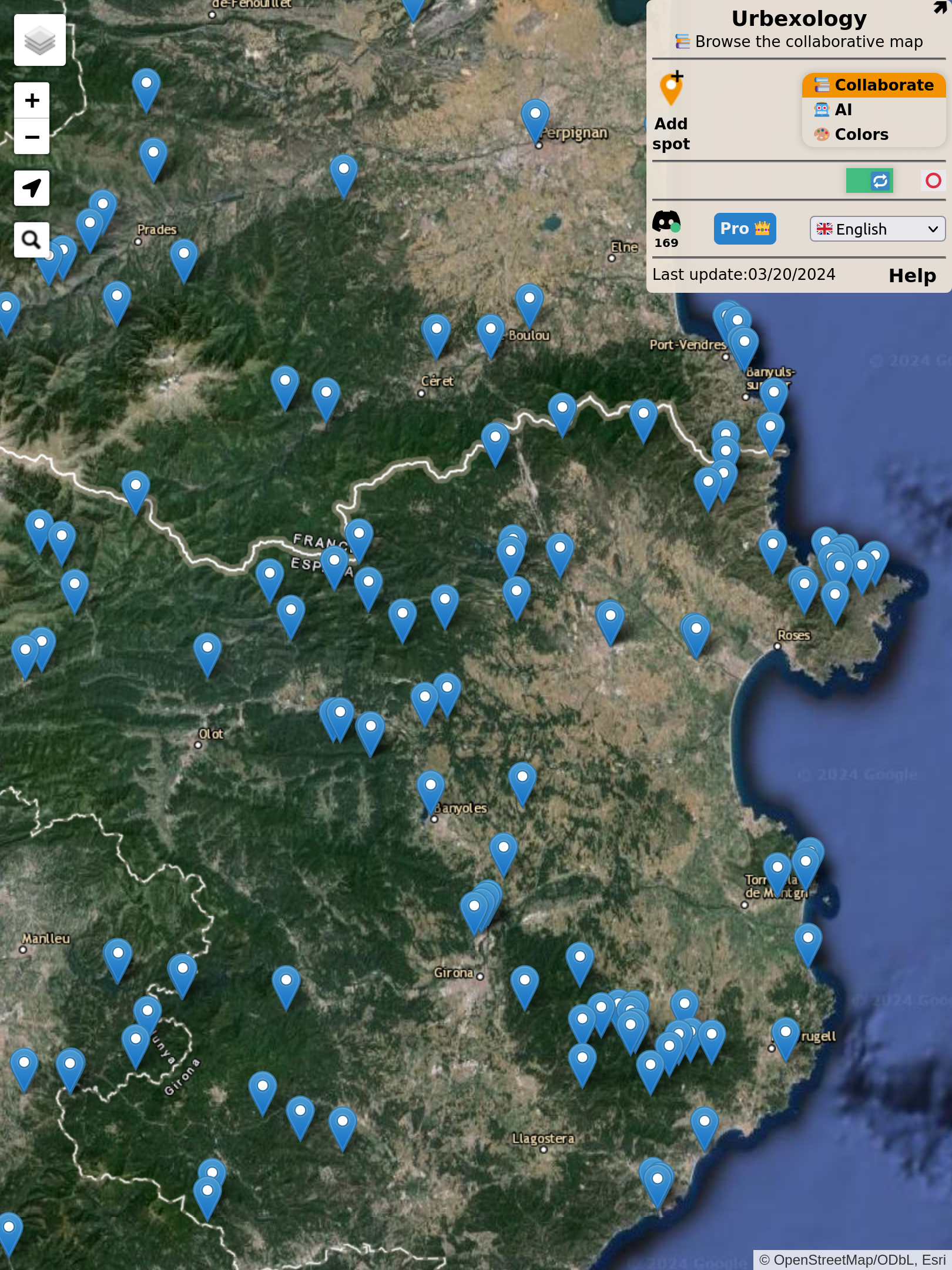
Task: Locate my position with arrow icon
Action: click(x=32, y=188)
